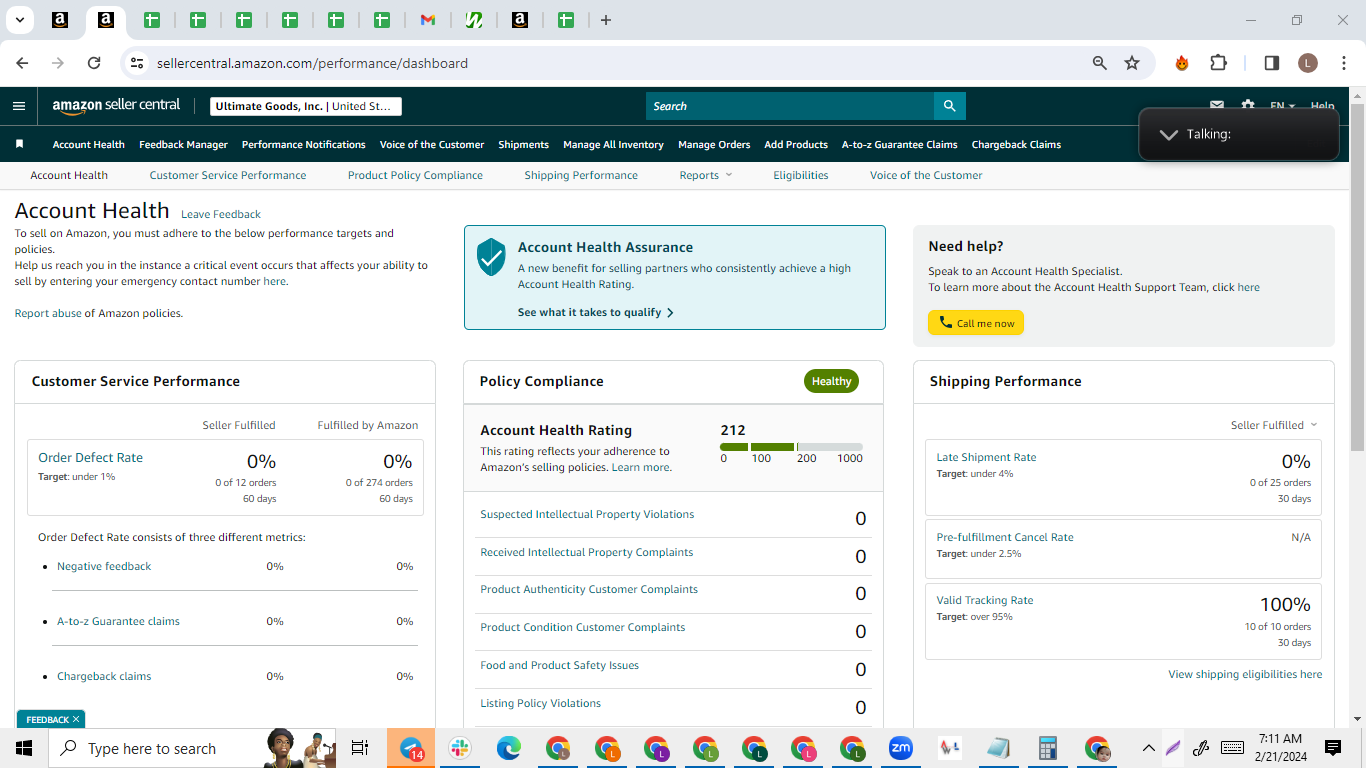Switch to the Product Policy Compliance tab
1366x768 pixels.
(x=415, y=175)
